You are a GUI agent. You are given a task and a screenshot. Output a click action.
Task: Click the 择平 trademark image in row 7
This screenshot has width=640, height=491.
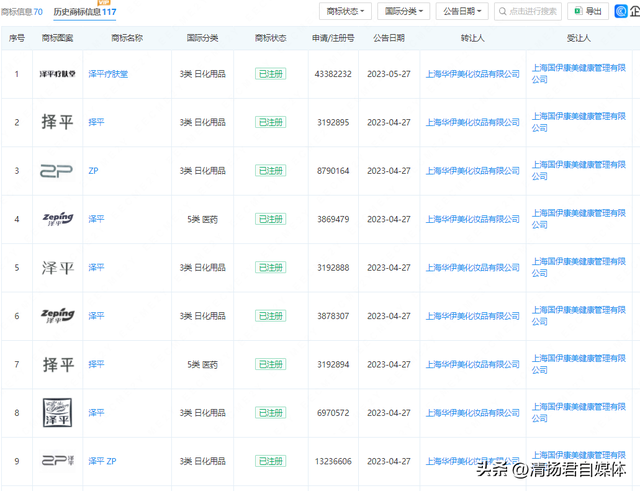(x=56, y=364)
